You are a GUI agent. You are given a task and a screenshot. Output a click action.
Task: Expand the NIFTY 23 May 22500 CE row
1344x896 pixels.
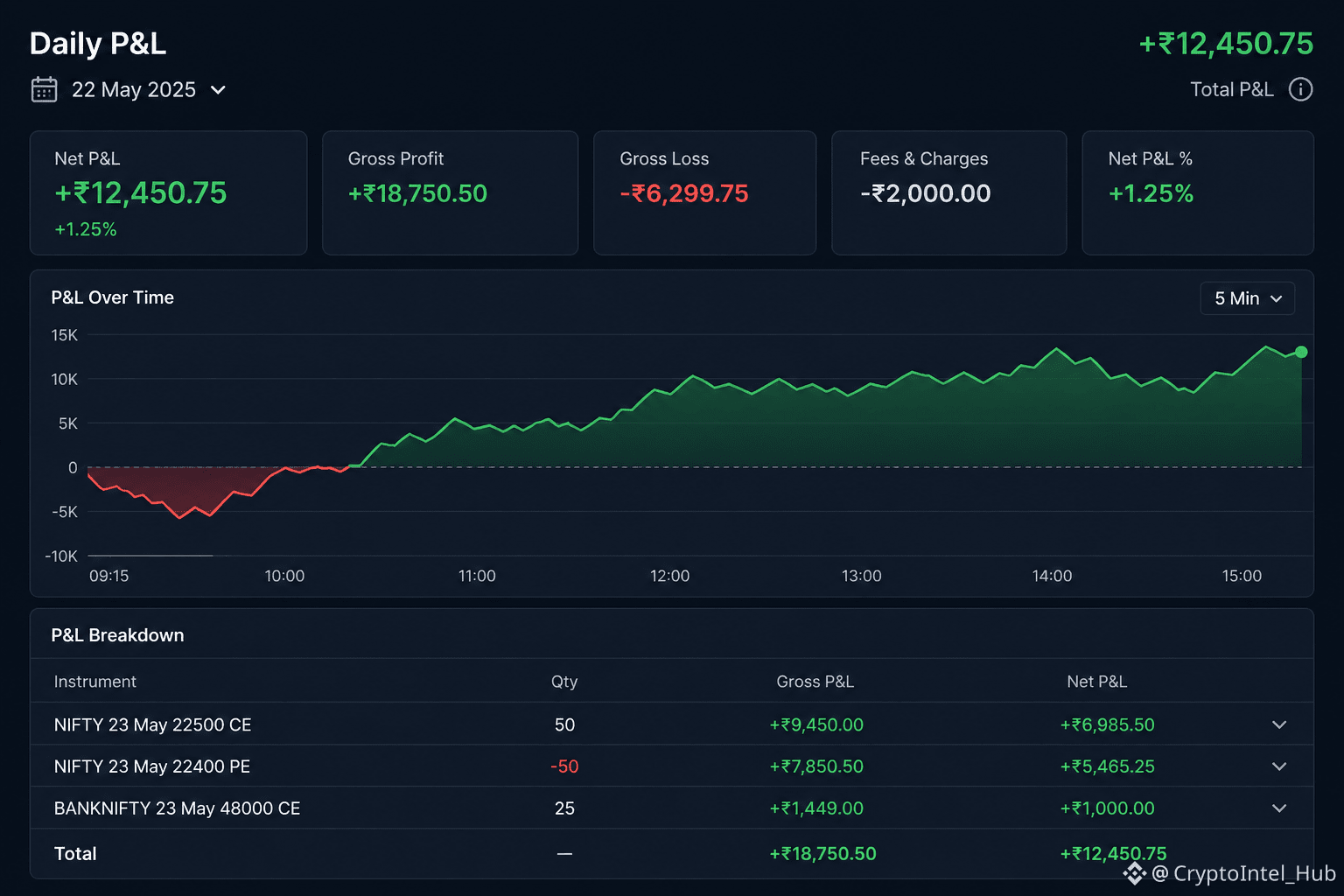click(1279, 724)
